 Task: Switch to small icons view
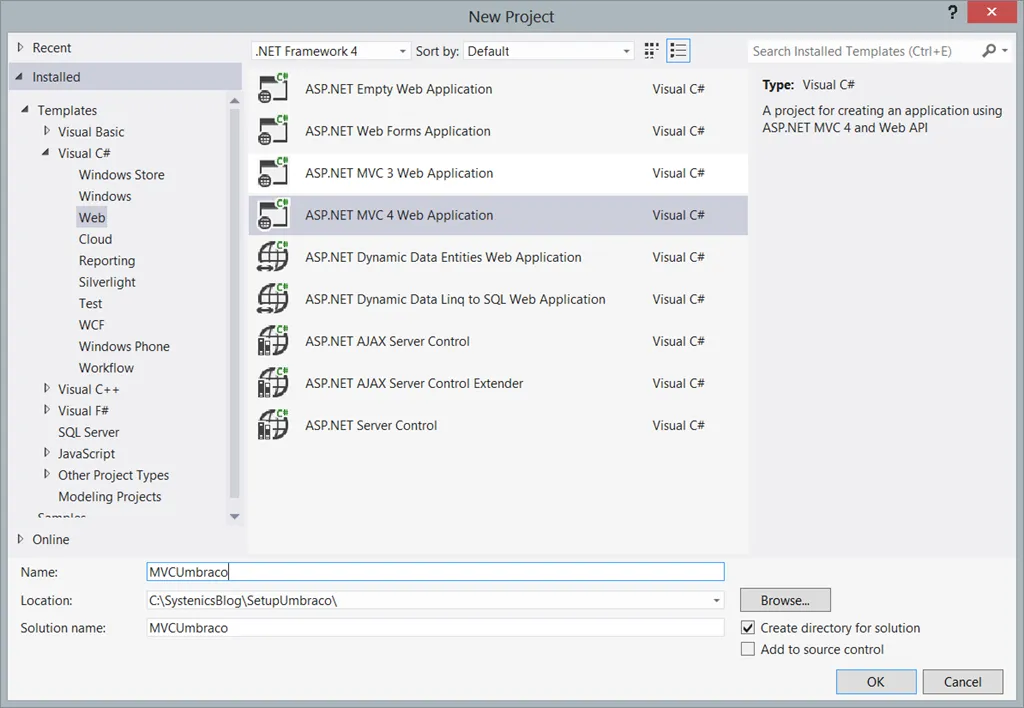(653, 51)
